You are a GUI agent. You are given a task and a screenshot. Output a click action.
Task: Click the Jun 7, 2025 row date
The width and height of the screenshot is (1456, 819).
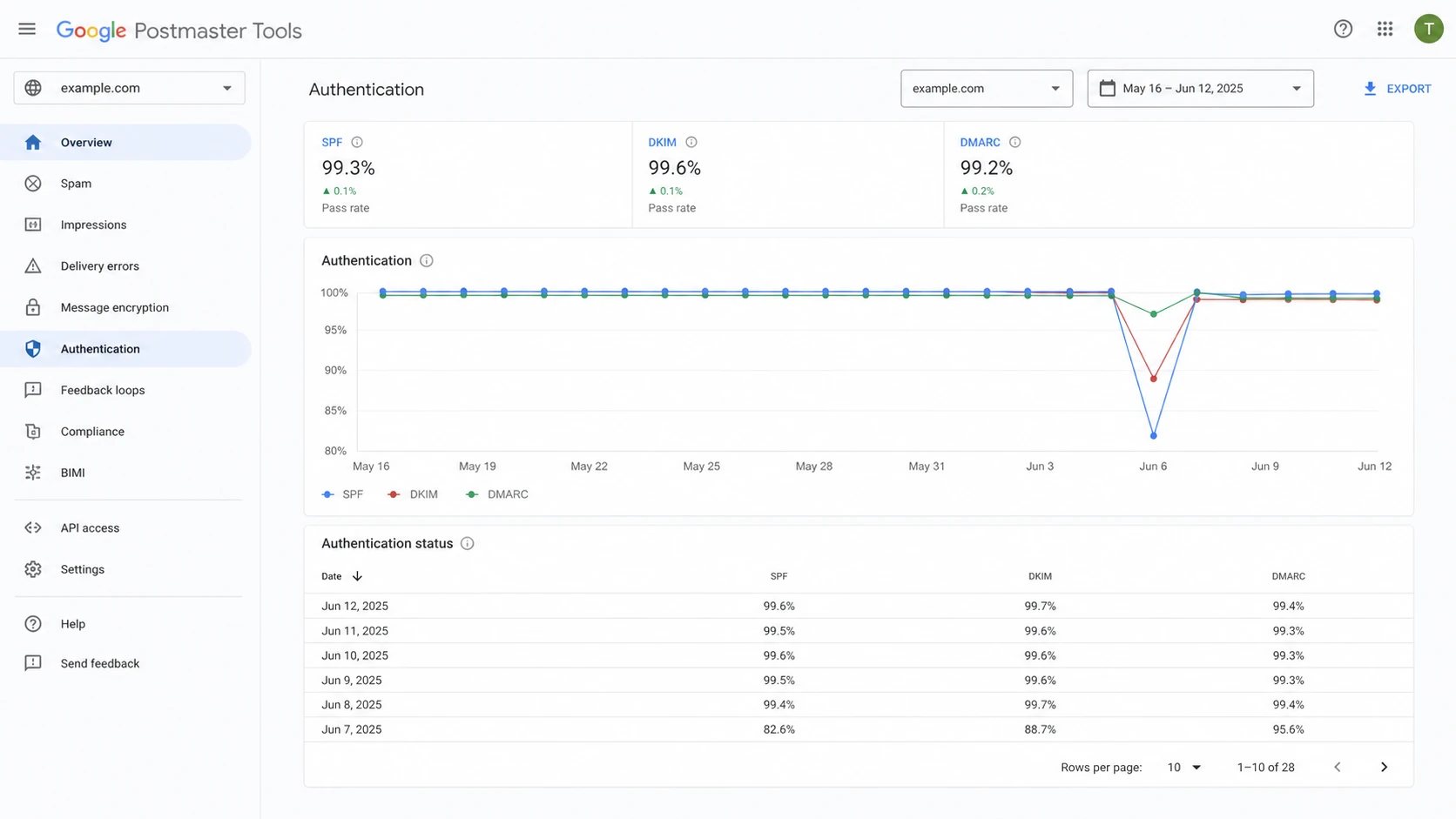coord(351,729)
